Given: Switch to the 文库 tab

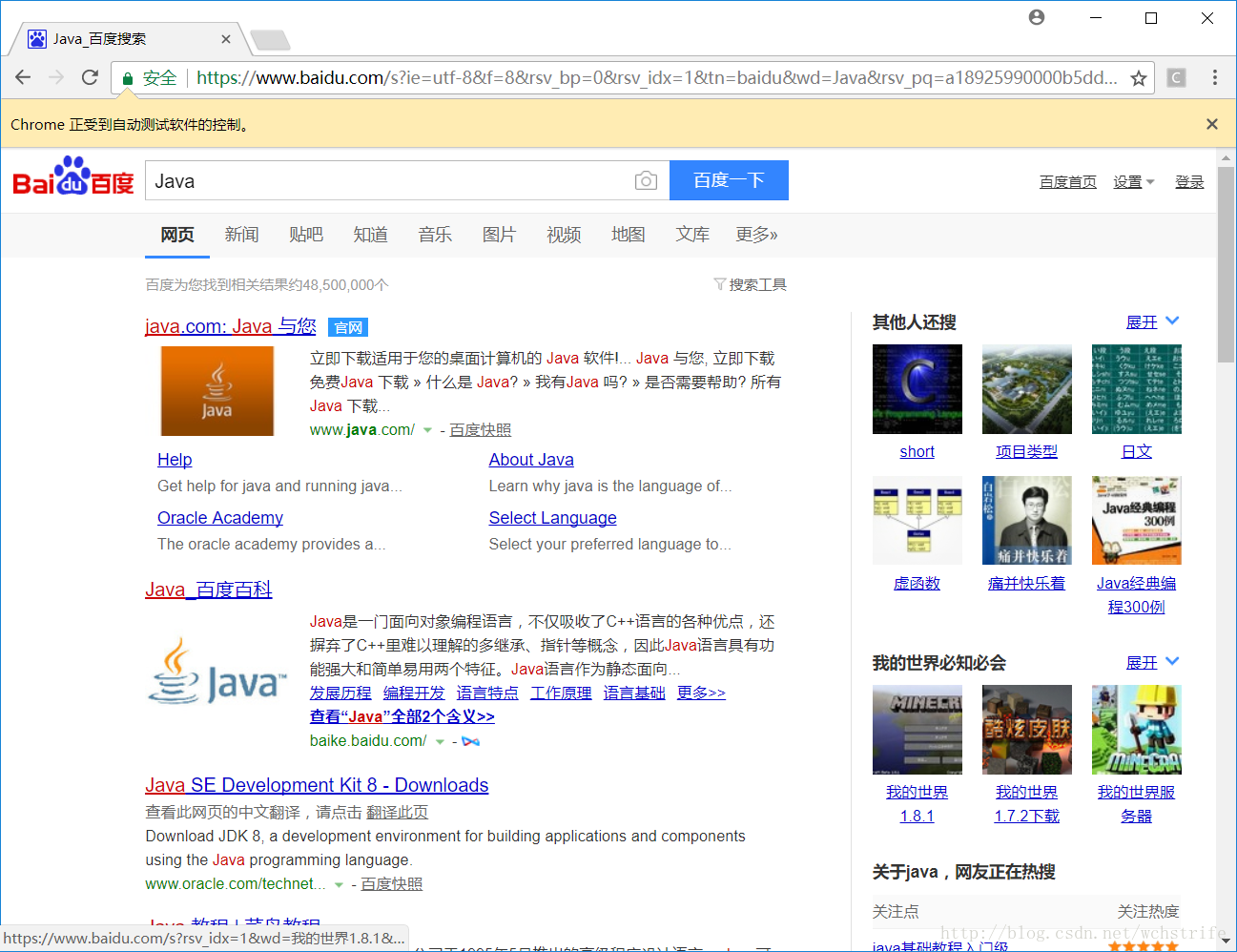Looking at the screenshot, I should click(x=692, y=235).
